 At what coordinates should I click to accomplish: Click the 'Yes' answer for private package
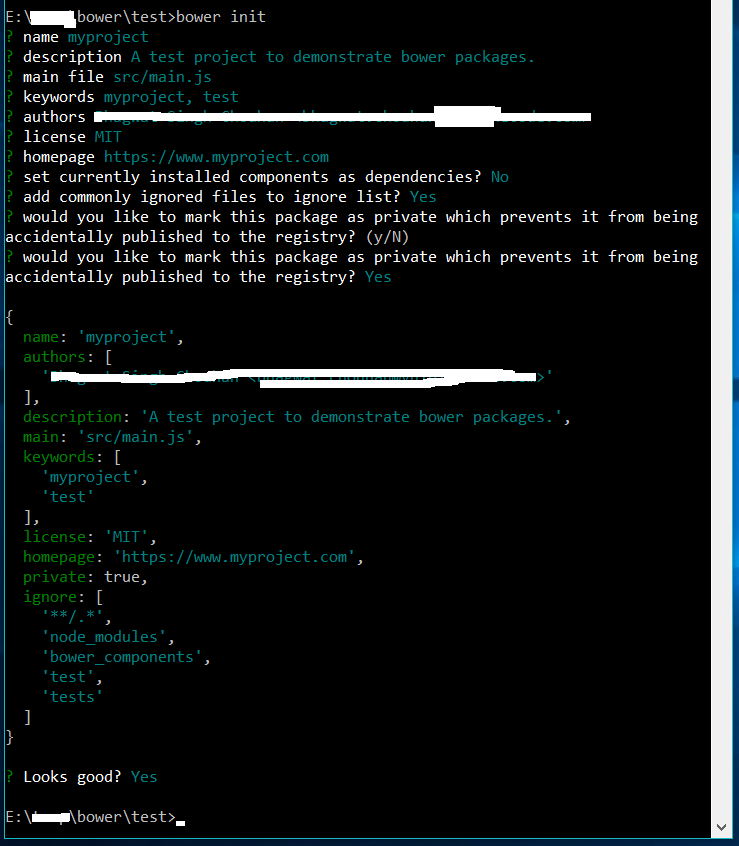378,277
